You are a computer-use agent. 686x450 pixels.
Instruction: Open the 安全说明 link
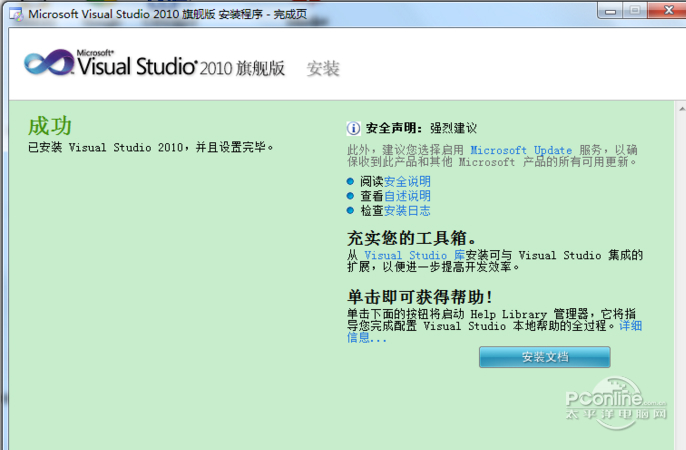[x=407, y=181]
